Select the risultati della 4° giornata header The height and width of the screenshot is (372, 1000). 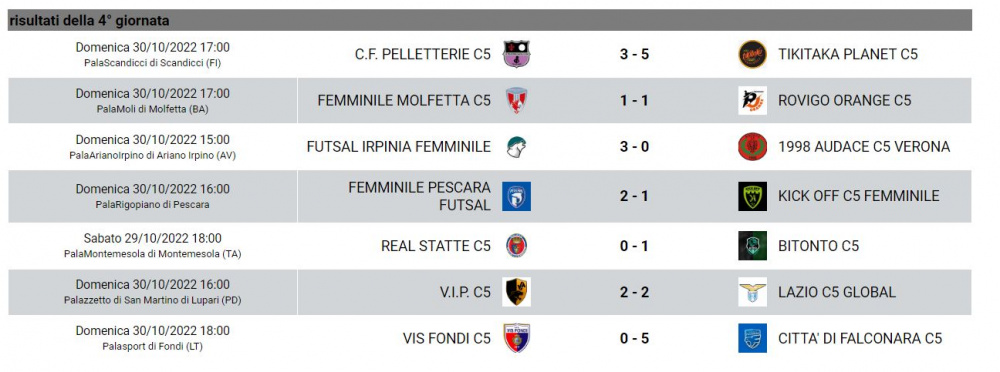click(x=89, y=21)
